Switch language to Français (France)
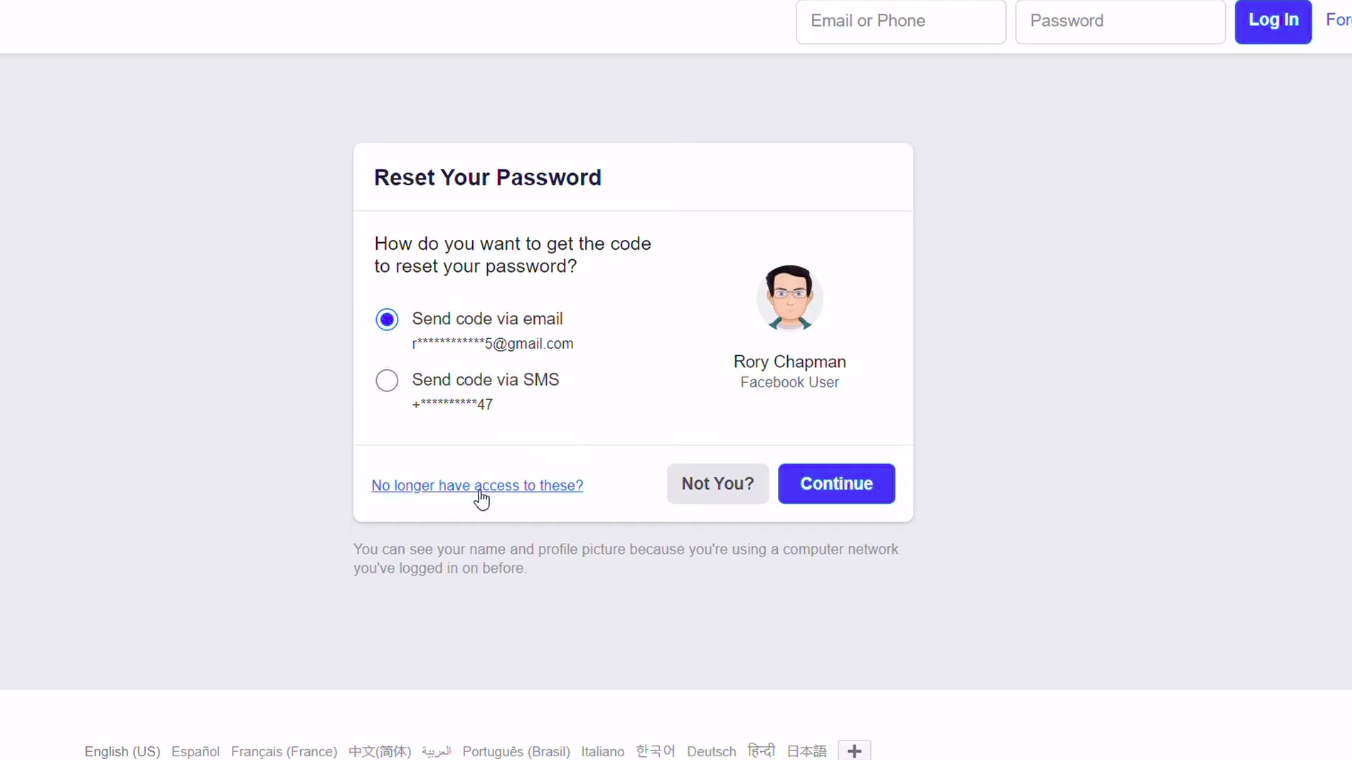This screenshot has height=760, width=1352. pyautogui.click(x=284, y=751)
